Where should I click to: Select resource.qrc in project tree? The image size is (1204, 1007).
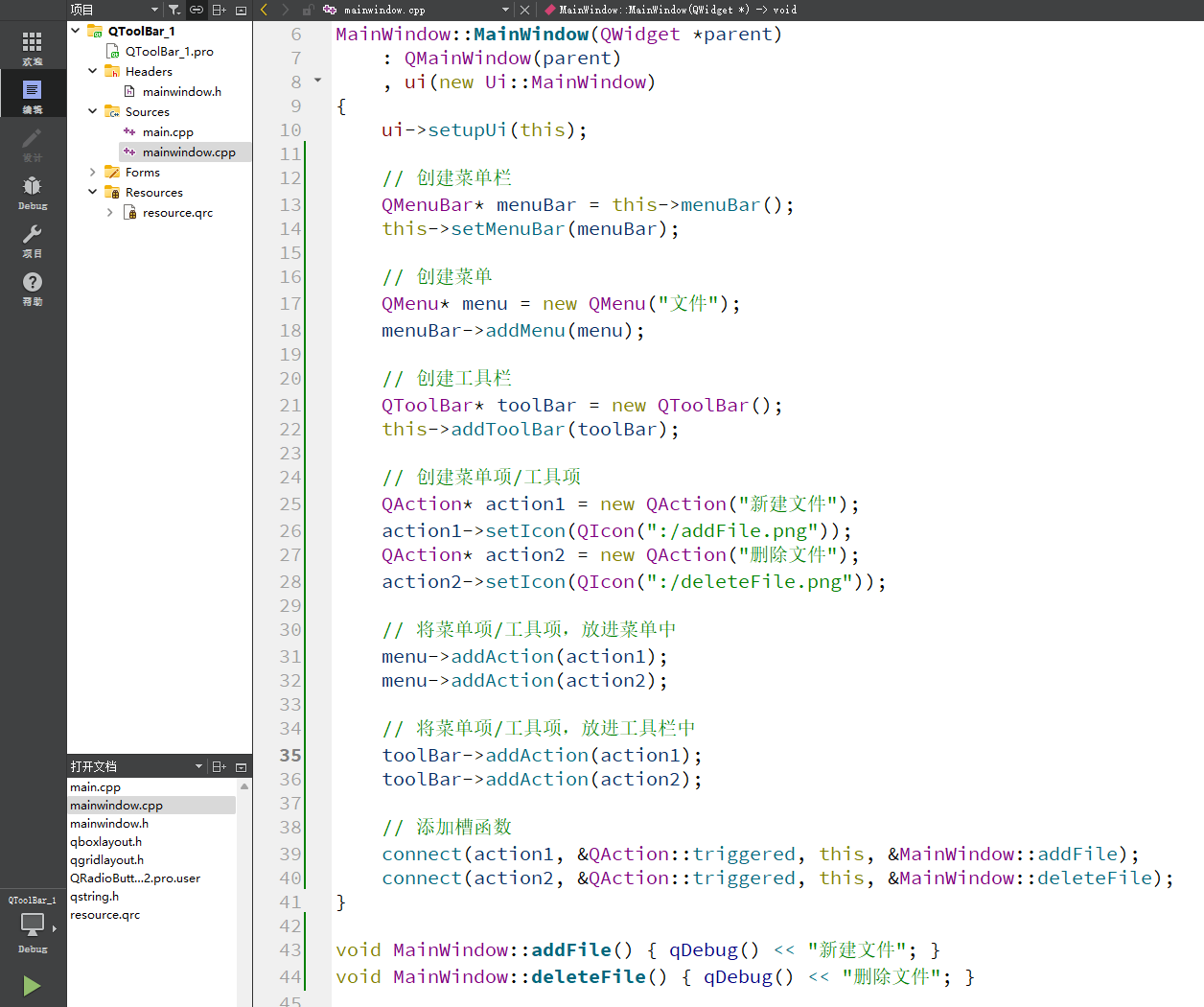point(177,212)
